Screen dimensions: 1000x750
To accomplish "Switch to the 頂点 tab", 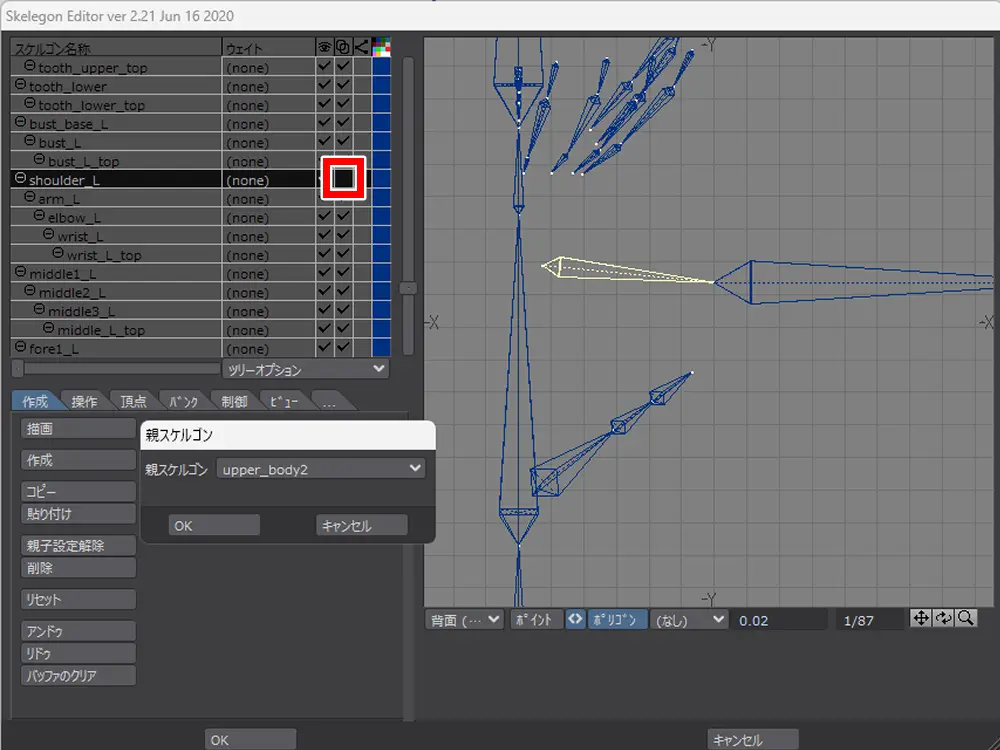I will tap(133, 402).
